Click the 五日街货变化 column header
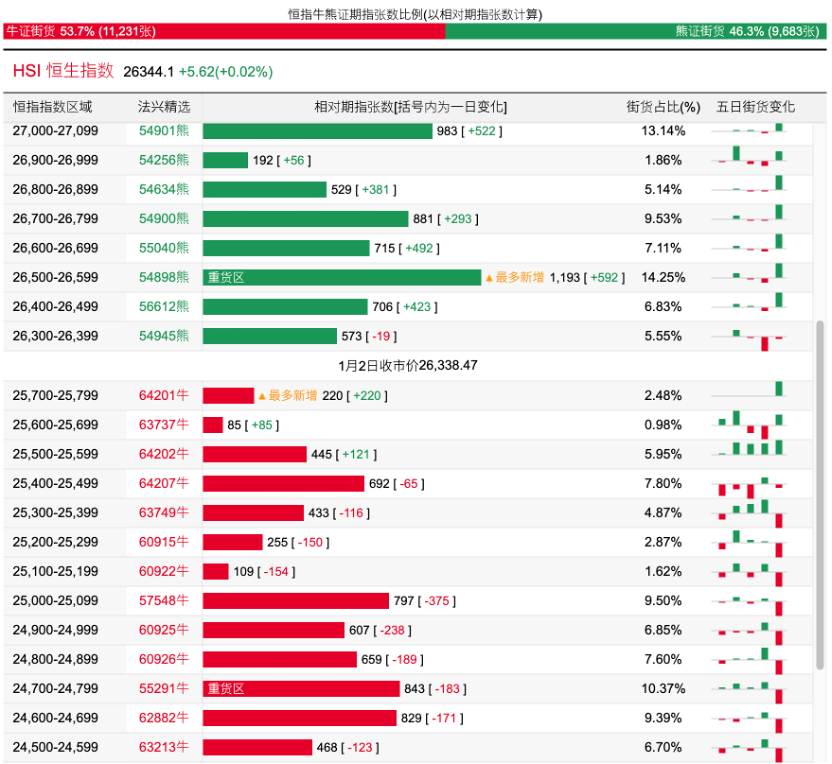This screenshot has height=764, width=832. point(755,107)
